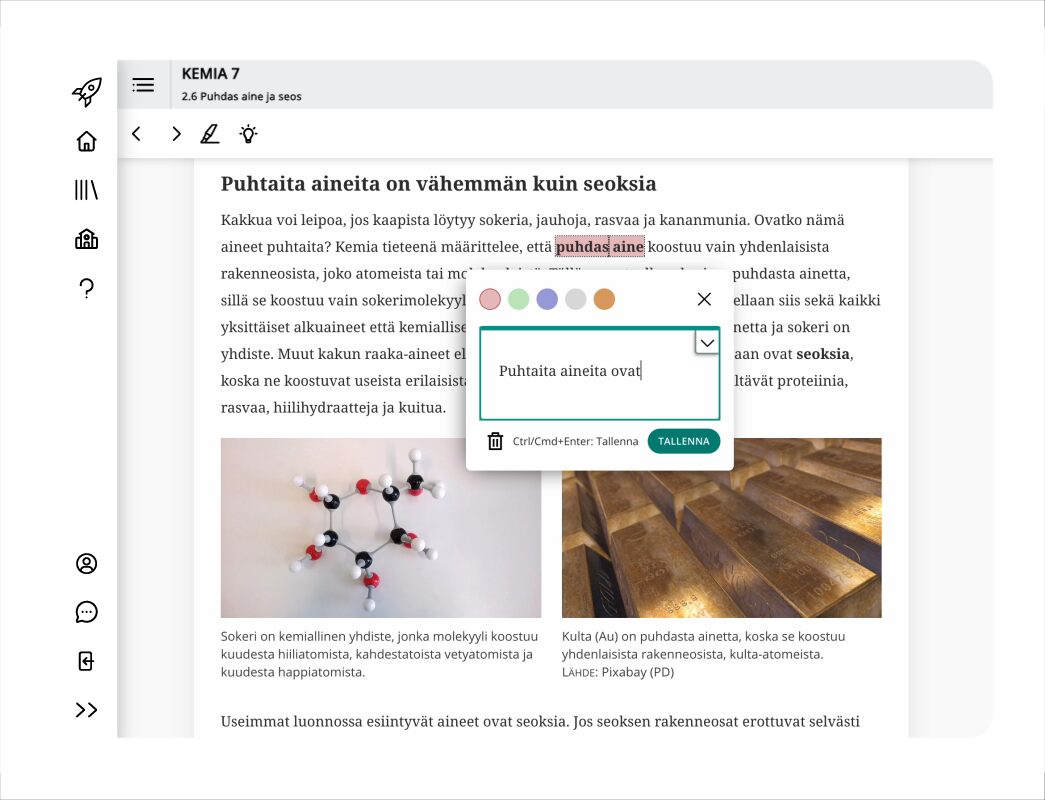Choose the orange highlight color
Image resolution: width=1045 pixels, height=800 pixels.
pyautogui.click(x=604, y=299)
